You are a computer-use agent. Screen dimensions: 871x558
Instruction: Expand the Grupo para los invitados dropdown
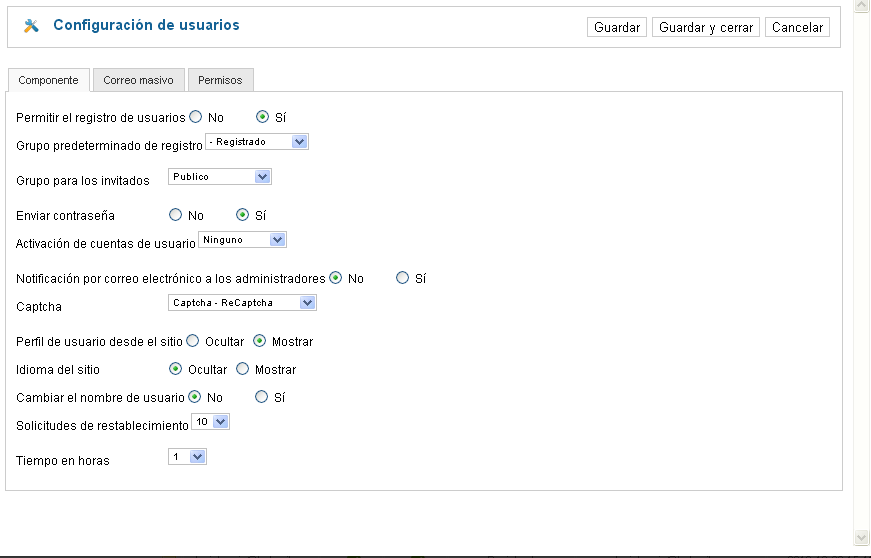coord(219,177)
